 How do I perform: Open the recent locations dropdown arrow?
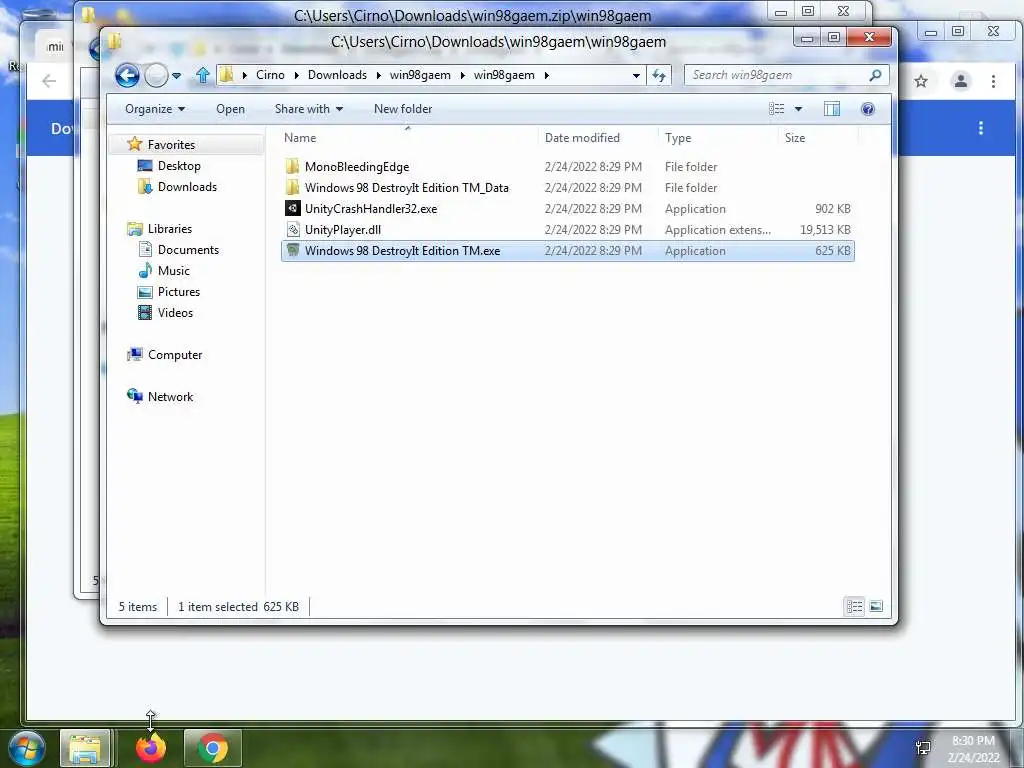coord(176,76)
